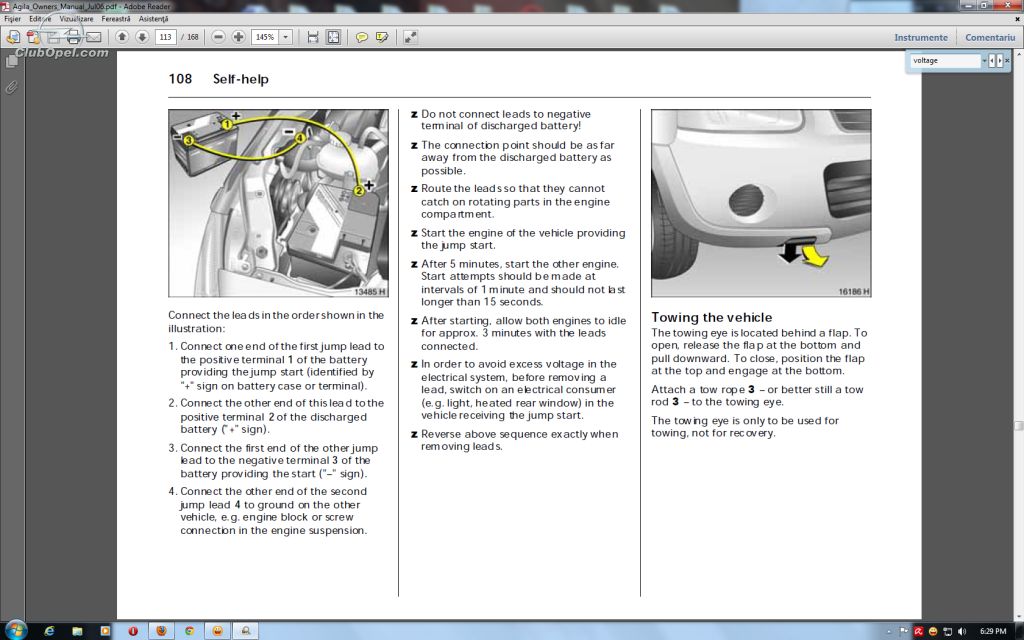Click the volume speaker tray icon
The height and width of the screenshot is (640, 1024).
(x=961, y=632)
